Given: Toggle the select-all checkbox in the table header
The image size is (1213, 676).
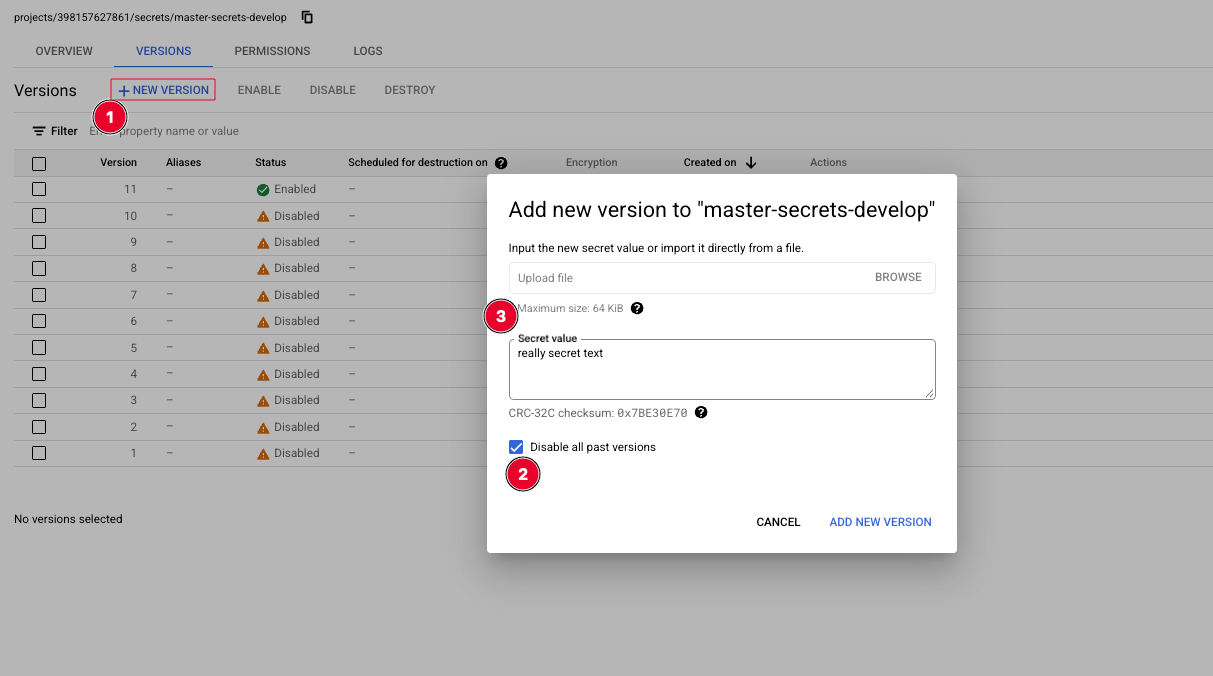Looking at the screenshot, I should 38,162.
